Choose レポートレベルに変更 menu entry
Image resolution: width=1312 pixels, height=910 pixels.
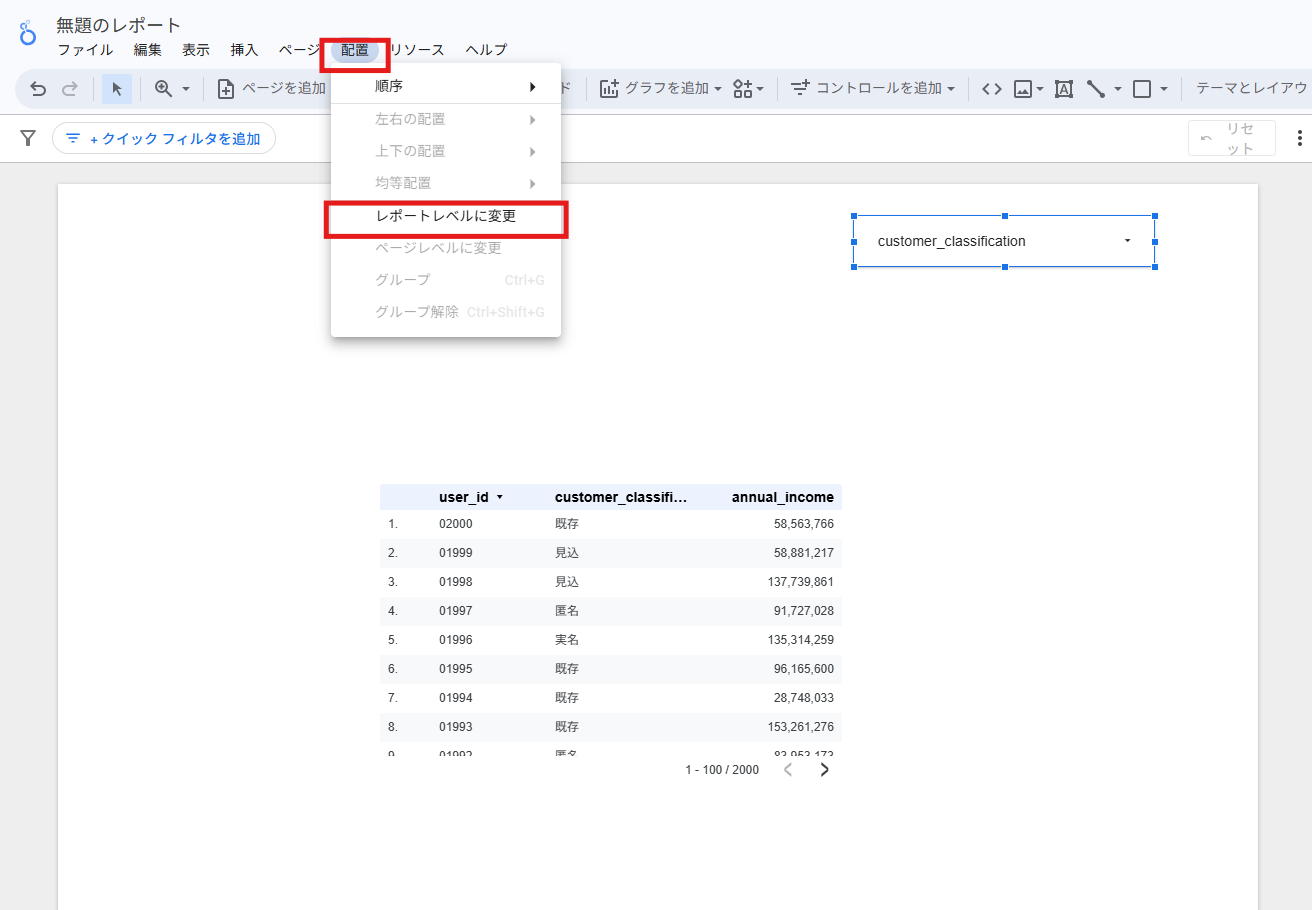[x=446, y=216]
